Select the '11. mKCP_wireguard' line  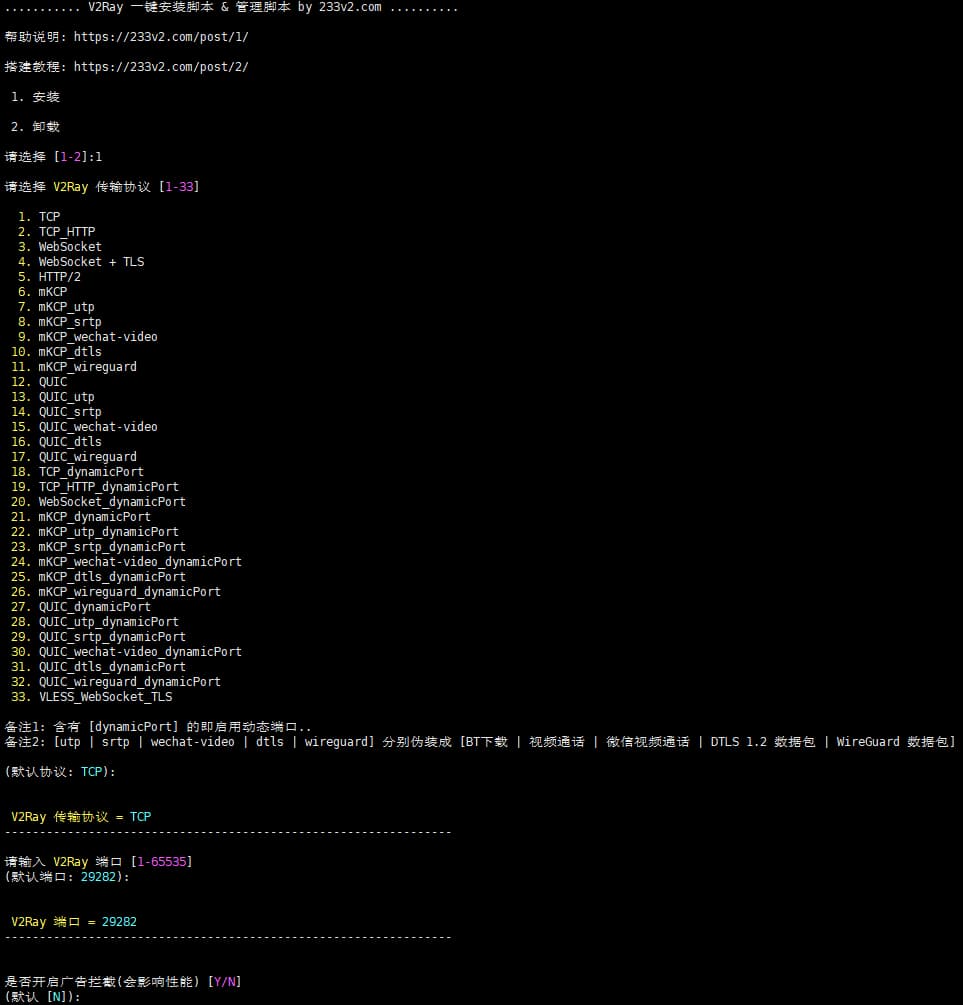[74, 367]
